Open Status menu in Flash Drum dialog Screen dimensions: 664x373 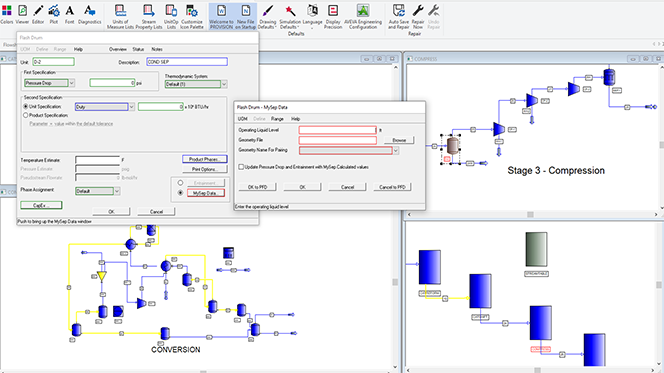[138, 49]
